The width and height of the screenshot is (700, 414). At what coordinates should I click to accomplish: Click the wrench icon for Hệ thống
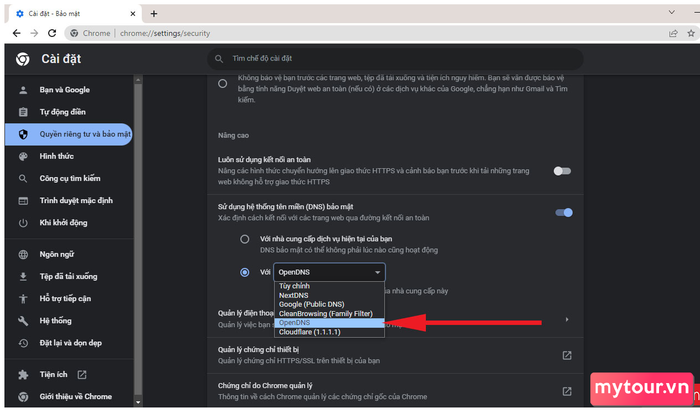pyautogui.click(x=23, y=321)
